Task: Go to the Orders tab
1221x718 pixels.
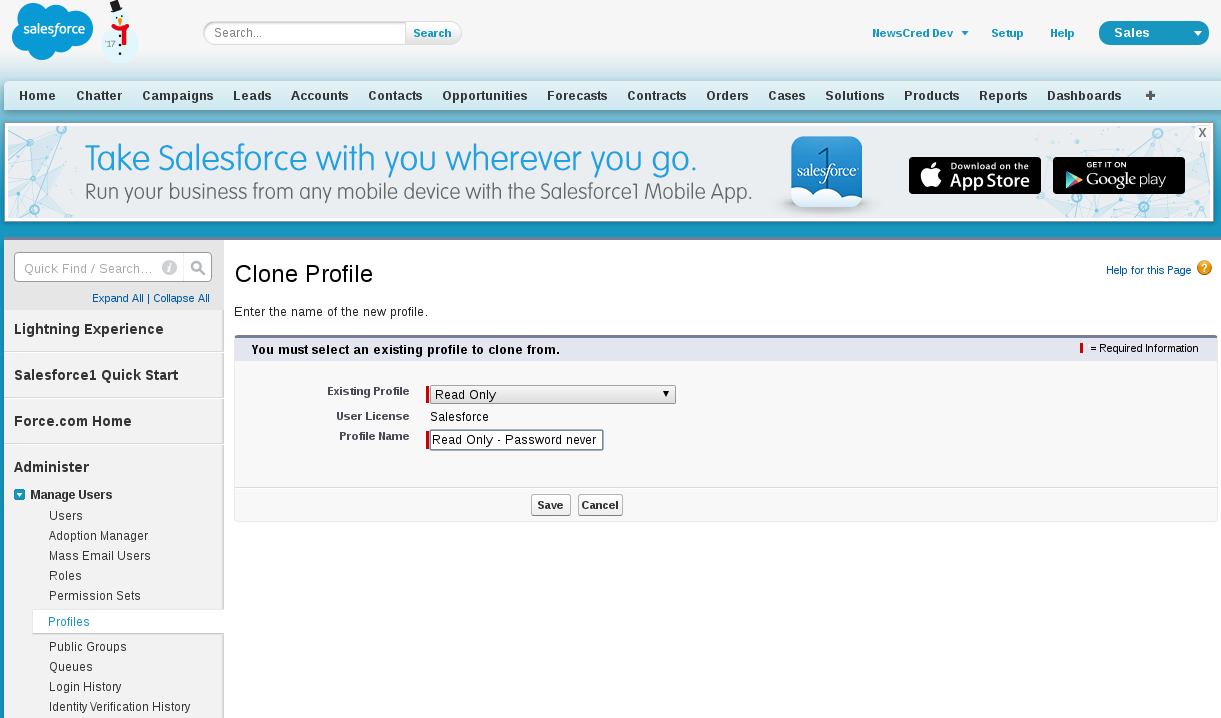Action: 727,96
